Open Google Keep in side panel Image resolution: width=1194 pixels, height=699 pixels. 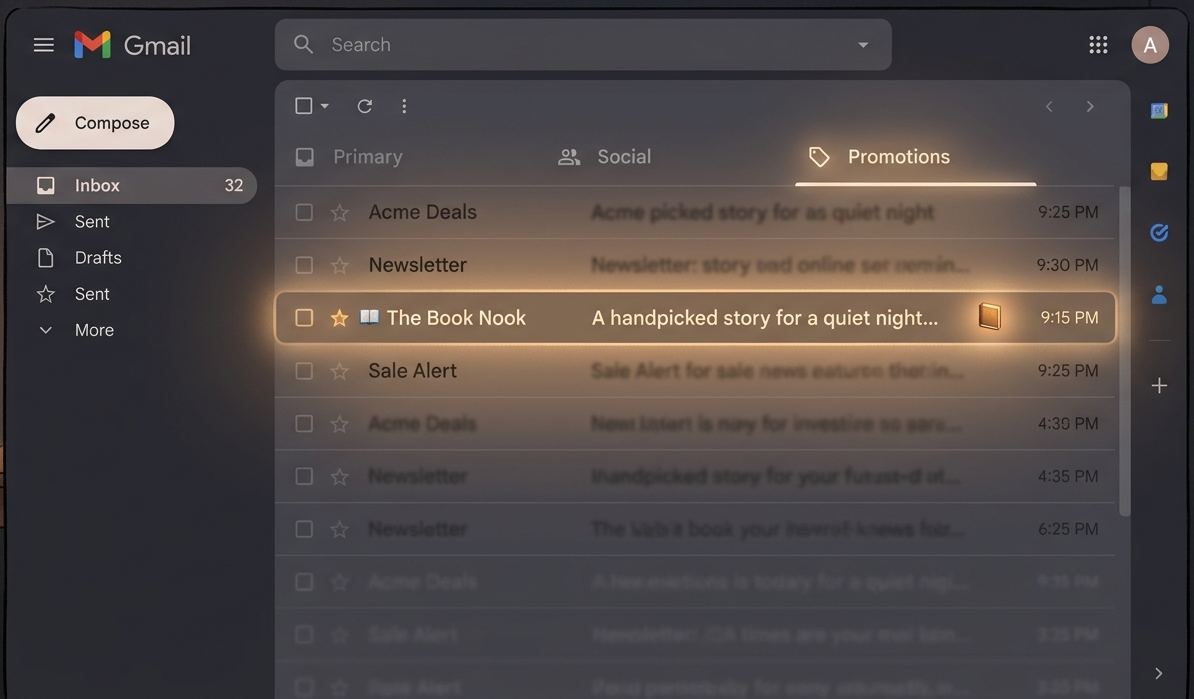tap(1159, 171)
